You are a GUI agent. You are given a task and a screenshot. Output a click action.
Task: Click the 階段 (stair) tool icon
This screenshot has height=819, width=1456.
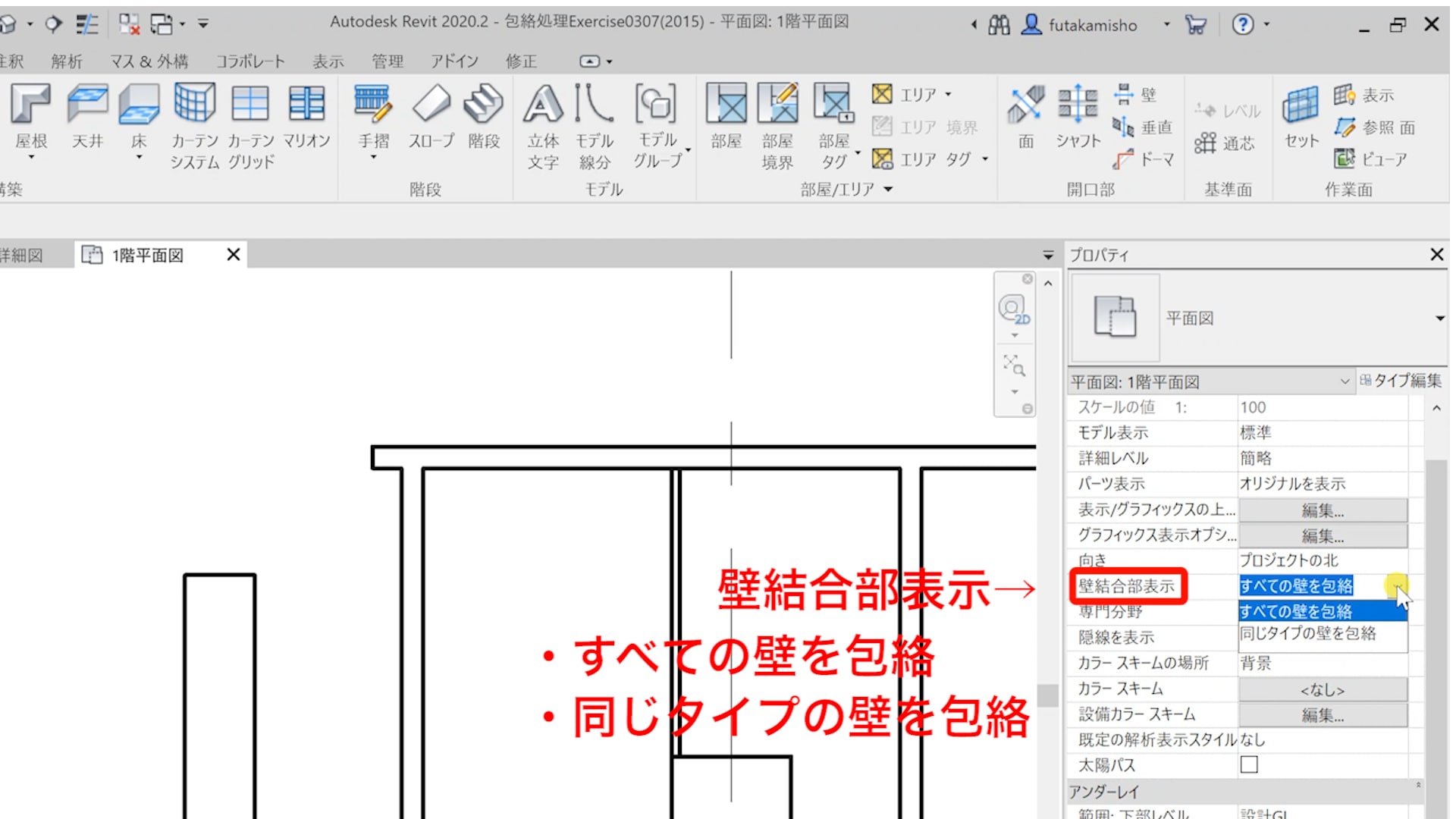pos(483,104)
